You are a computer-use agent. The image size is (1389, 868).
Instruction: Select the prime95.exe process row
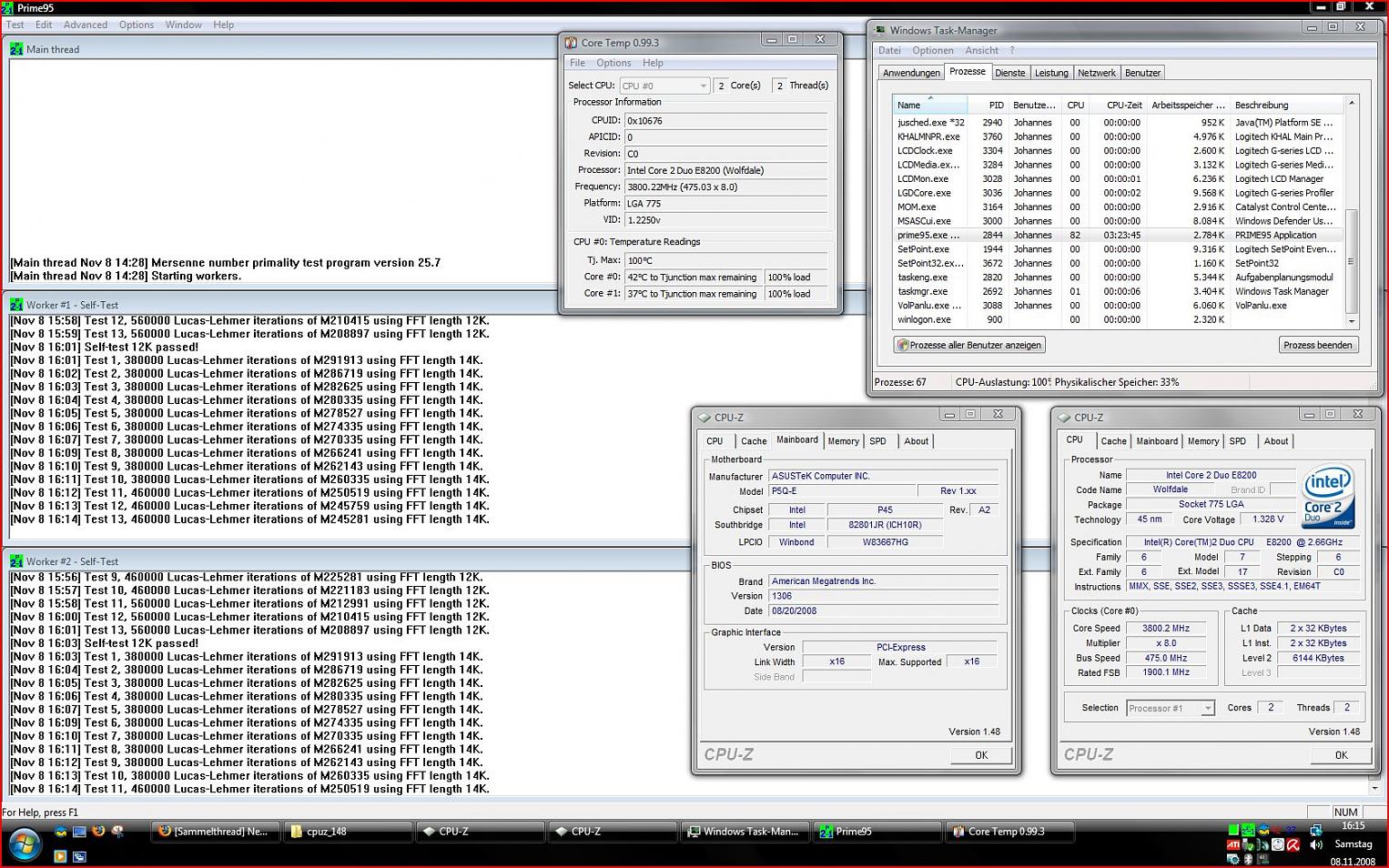[x=1118, y=235]
